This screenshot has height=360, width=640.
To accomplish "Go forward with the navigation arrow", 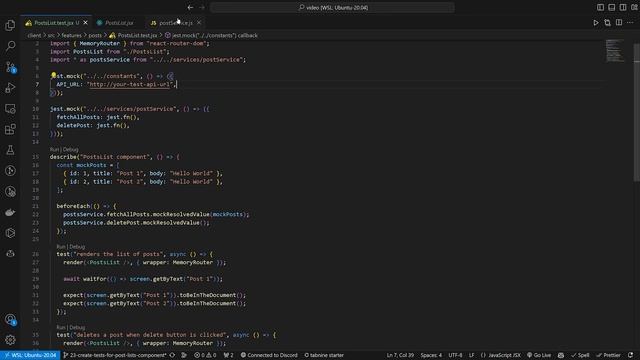I will pos(202,7).
